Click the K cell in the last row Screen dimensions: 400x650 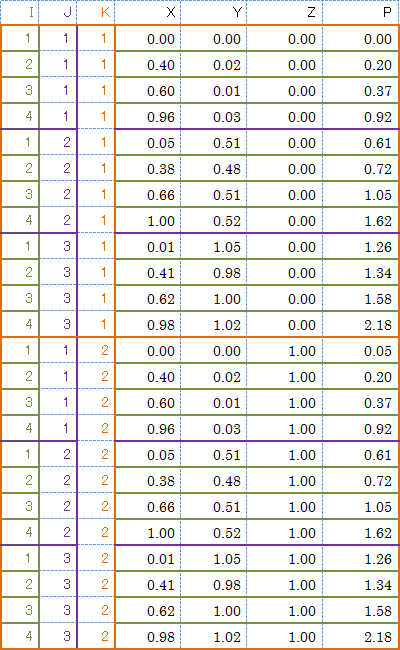pyautogui.click(x=96, y=636)
